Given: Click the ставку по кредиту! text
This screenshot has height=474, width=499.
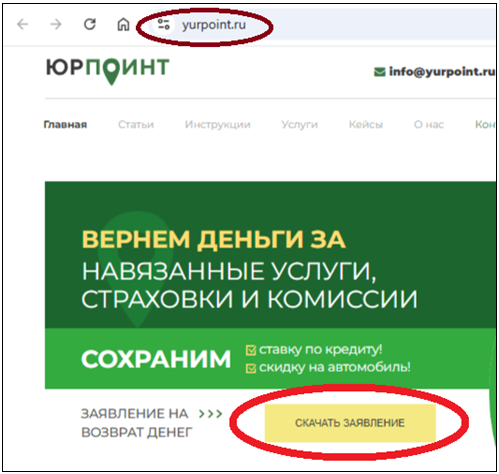Looking at the screenshot, I should point(321,350).
